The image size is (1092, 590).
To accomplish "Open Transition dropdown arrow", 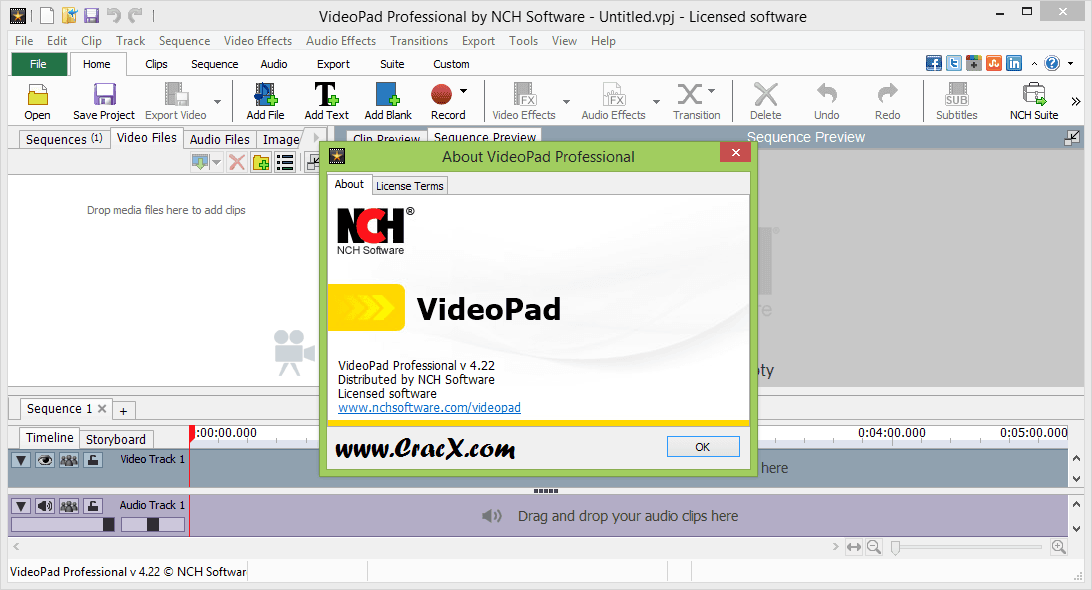I will [712, 91].
